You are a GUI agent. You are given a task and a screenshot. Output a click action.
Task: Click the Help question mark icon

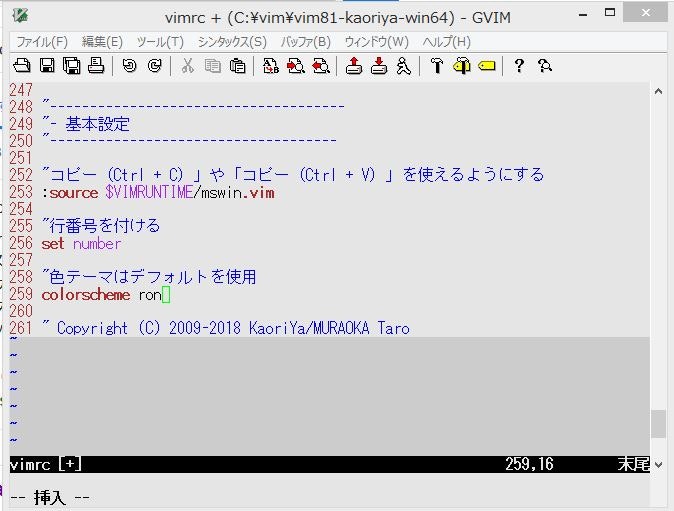519,66
